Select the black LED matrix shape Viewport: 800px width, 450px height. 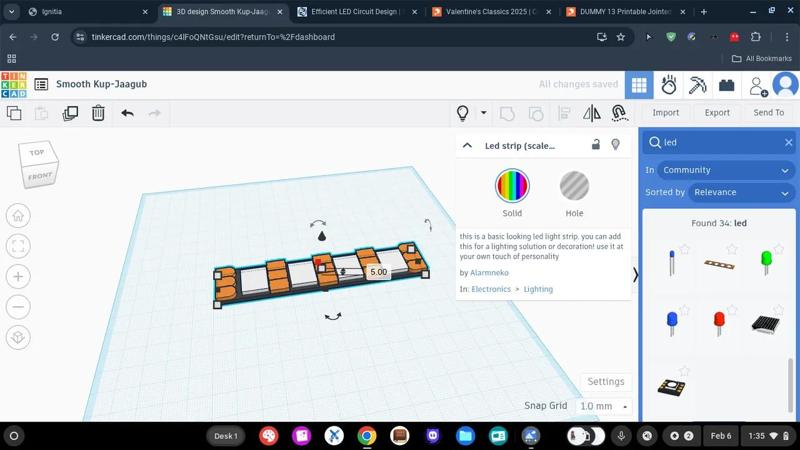pyautogui.click(x=765, y=324)
